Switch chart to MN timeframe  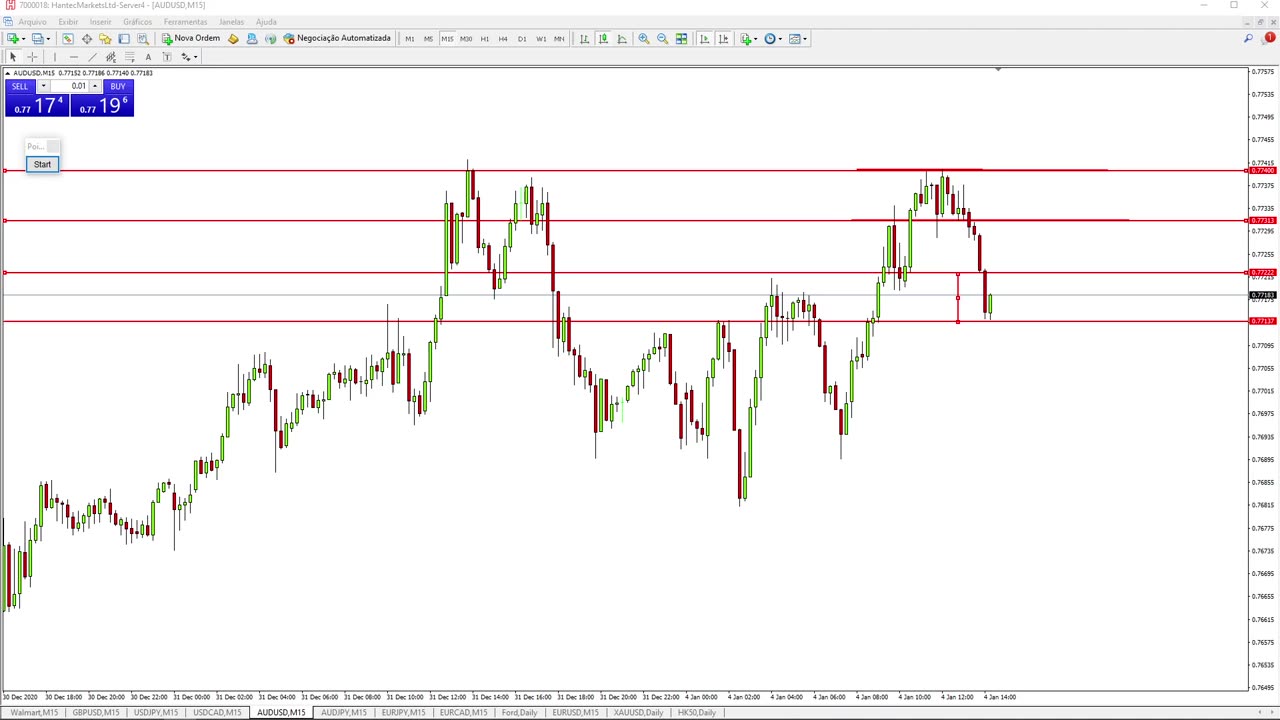(x=559, y=39)
